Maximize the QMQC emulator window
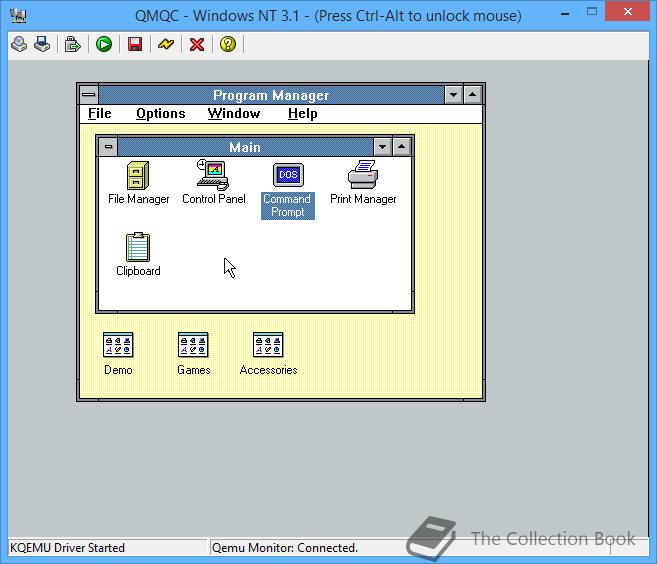The height and width of the screenshot is (564, 657). pos(592,12)
